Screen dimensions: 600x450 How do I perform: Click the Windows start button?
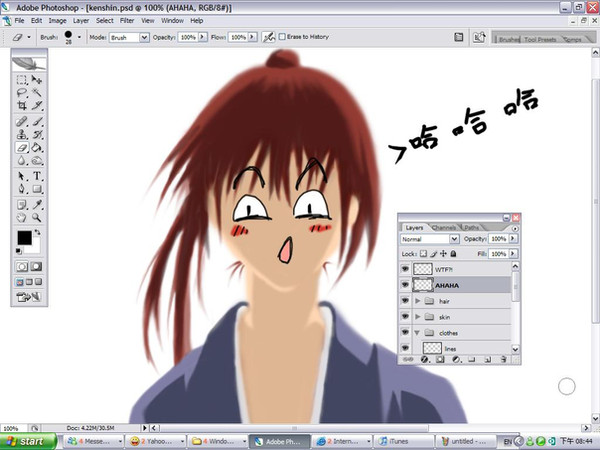[x=28, y=441]
